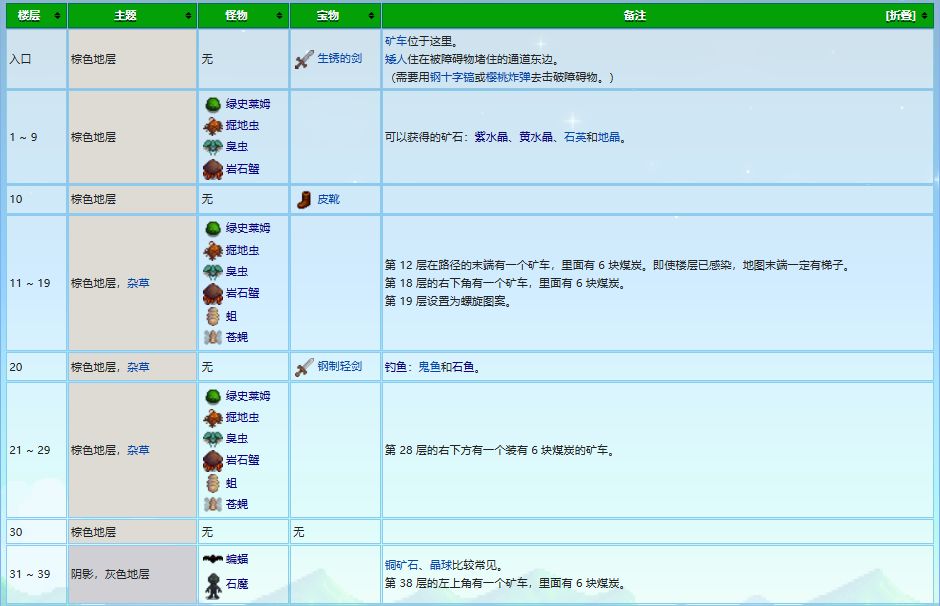940x606 pixels.
Task: Click 蛆 grub icon in floors 21 ~ 29 row
Action: (x=213, y=483)
